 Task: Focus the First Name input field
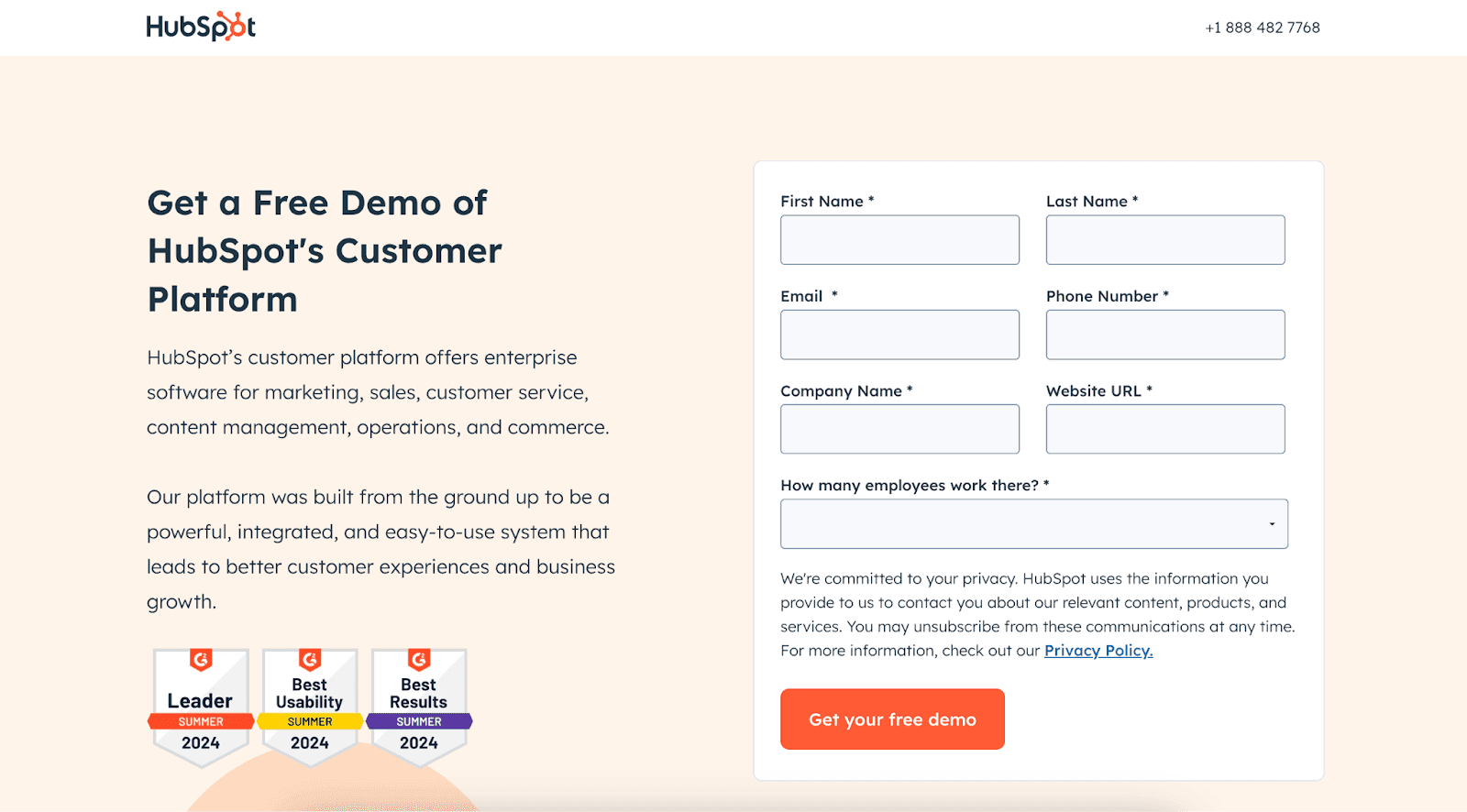pos(899,240)
